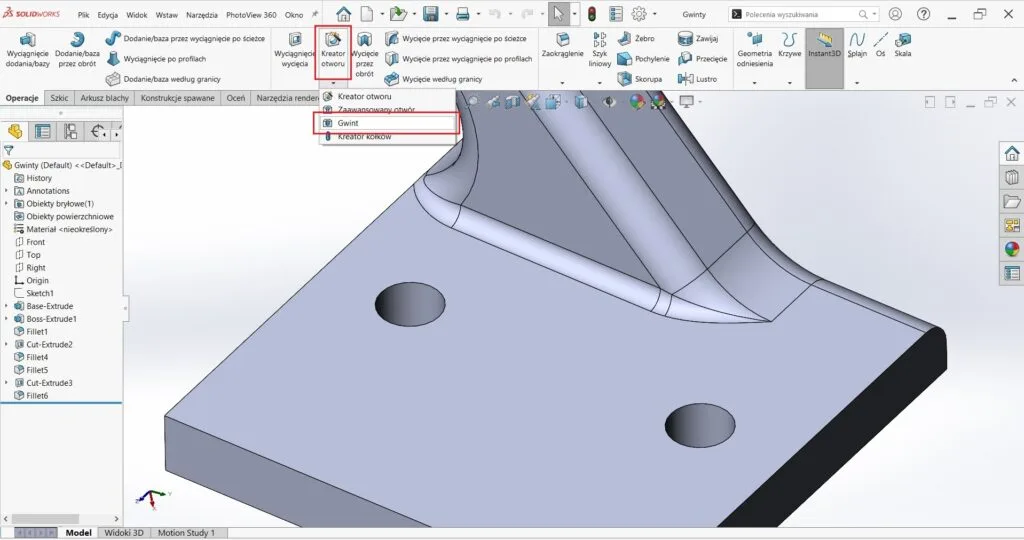Switch to the Oceń tab
This screenshot has width=1024, height=540.
(236, 98)
